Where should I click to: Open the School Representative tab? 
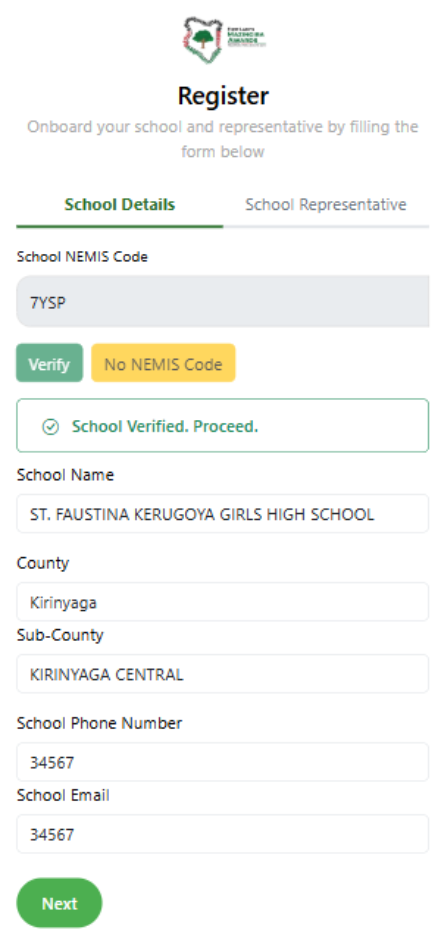coord(326,205)
